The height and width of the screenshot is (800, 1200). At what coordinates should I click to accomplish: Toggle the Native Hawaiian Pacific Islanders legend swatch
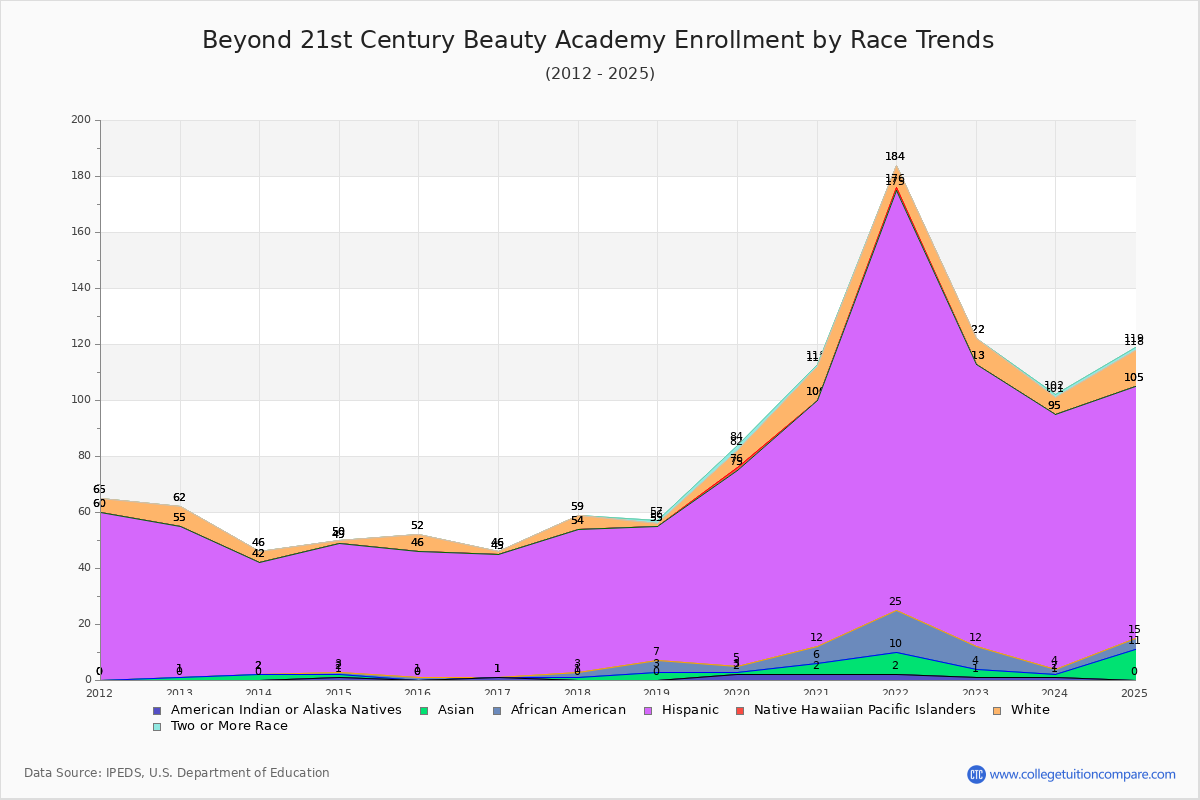coord(739,710)
